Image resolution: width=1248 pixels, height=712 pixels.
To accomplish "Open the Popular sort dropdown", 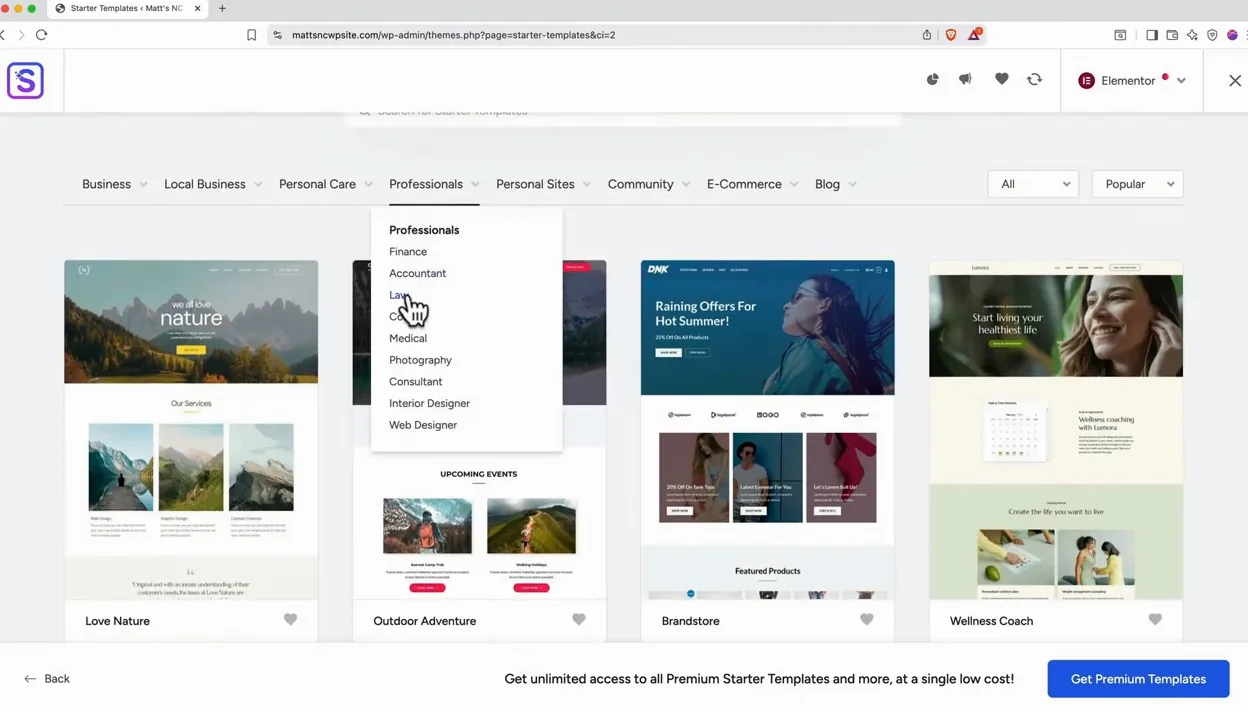I will (1138, 184).
